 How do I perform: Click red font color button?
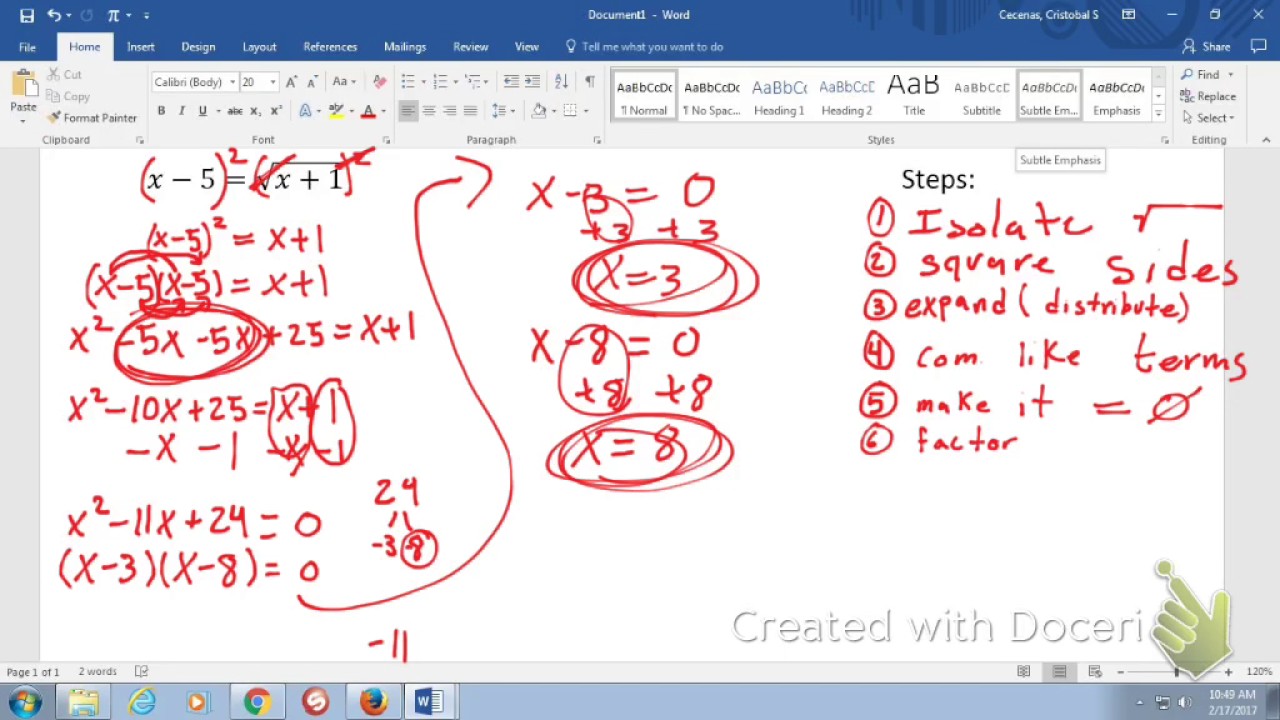[368, 111]
